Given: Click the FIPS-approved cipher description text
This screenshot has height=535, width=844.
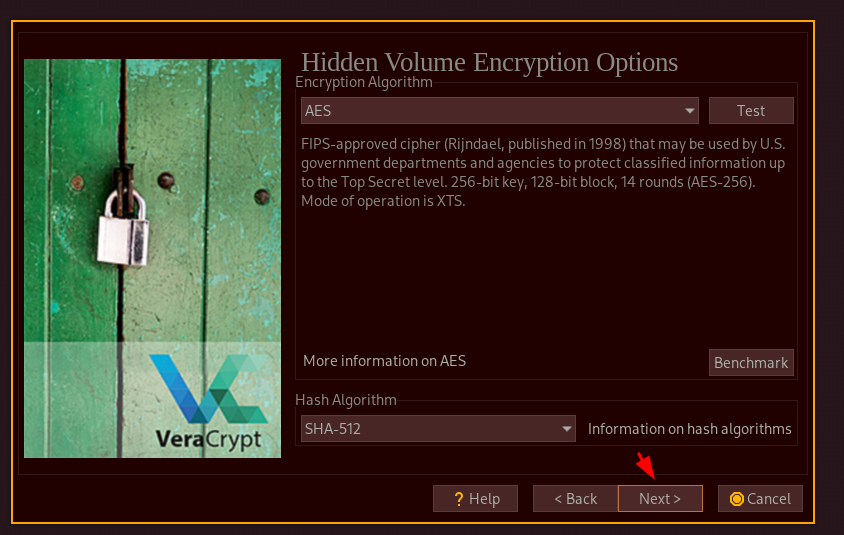Looking at the screenshot, I should (x=543, y=173).
